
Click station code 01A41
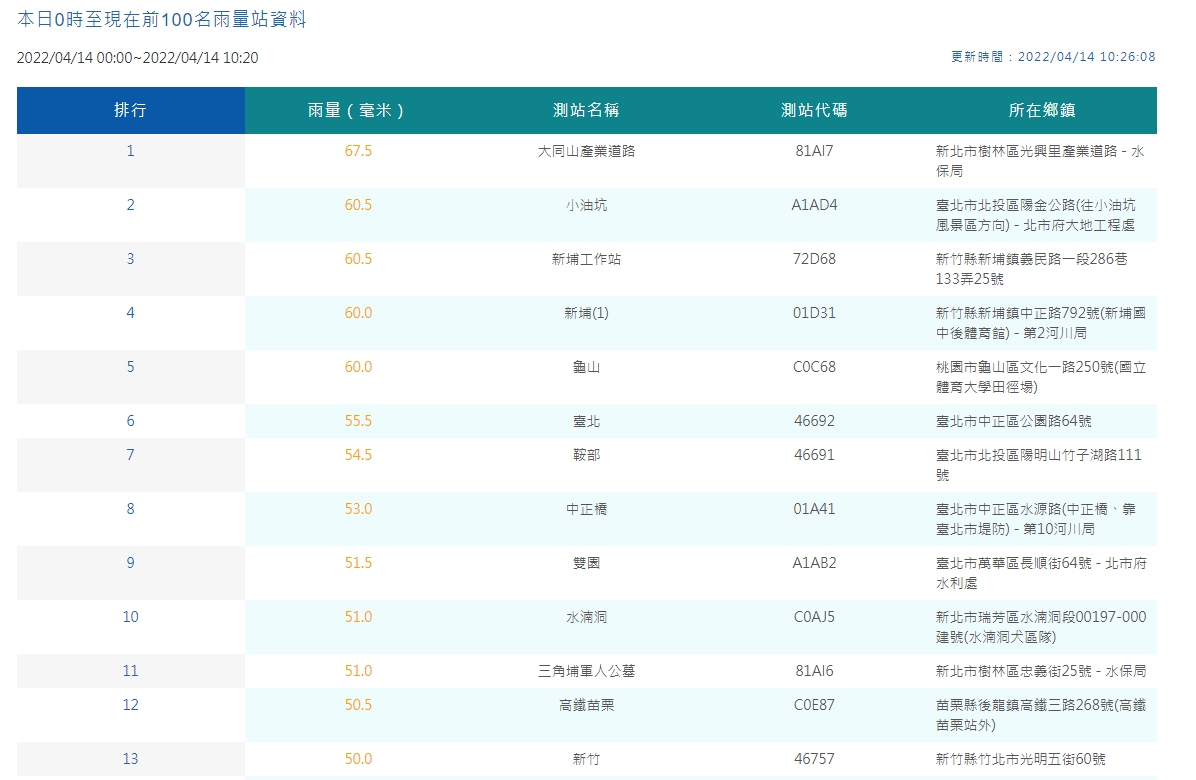[x=814, y=509]
